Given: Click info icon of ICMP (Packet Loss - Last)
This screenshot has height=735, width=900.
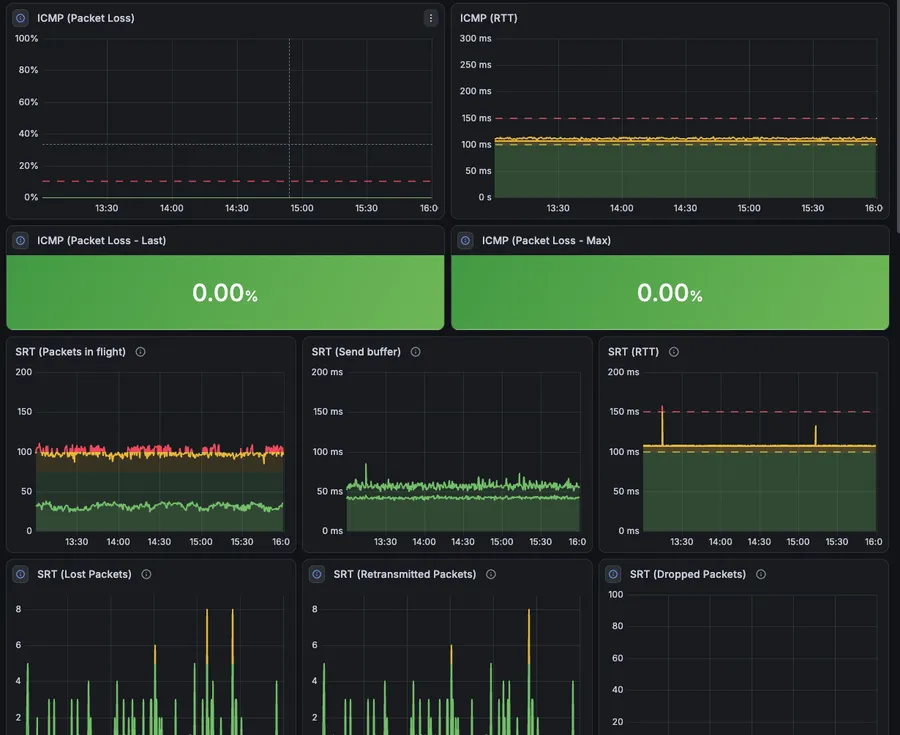Looking at the screenshot, I should tap(21, 240).
